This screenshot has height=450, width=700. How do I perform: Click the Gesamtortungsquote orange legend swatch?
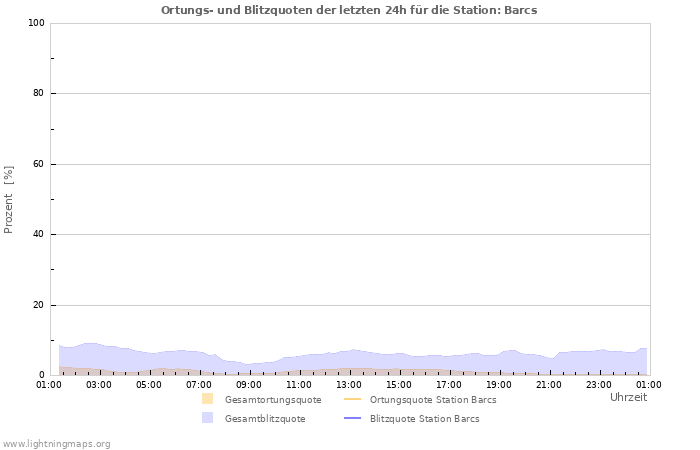pyautogui.click(x=208, y=399)
